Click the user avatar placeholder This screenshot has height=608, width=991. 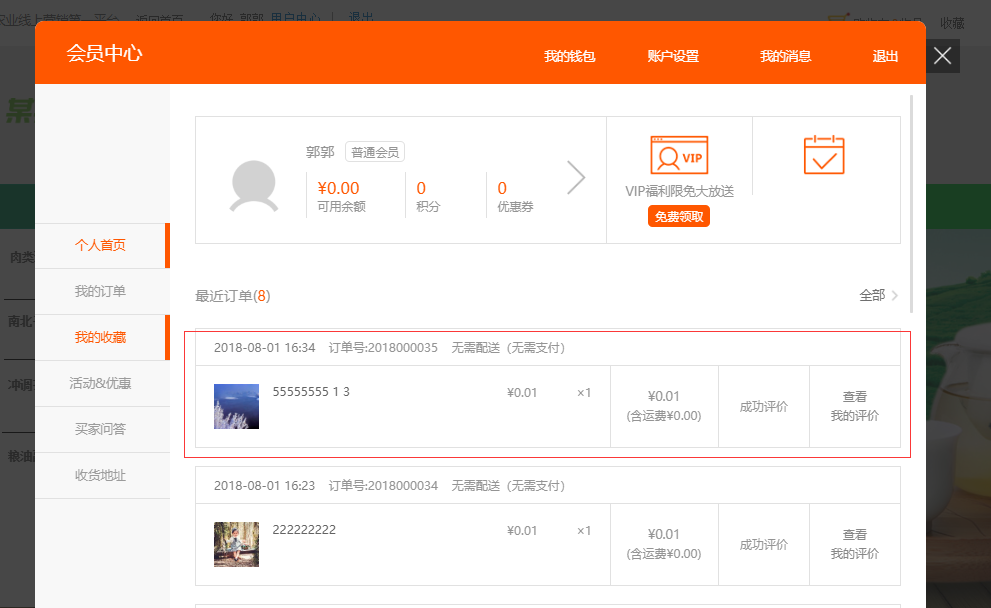(254, 185)
